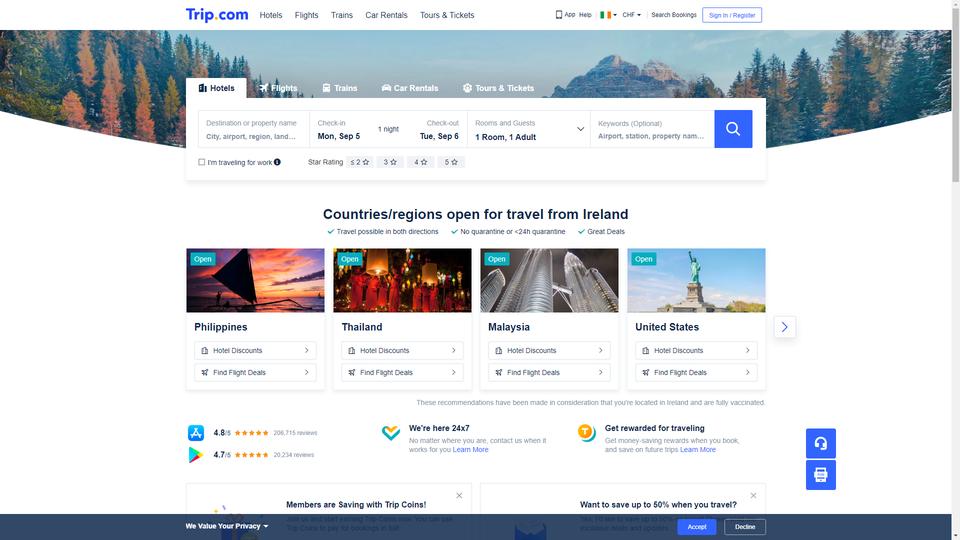Open Malaysia Hotel Discounts

pyautogui.click(x=549, y=350)
